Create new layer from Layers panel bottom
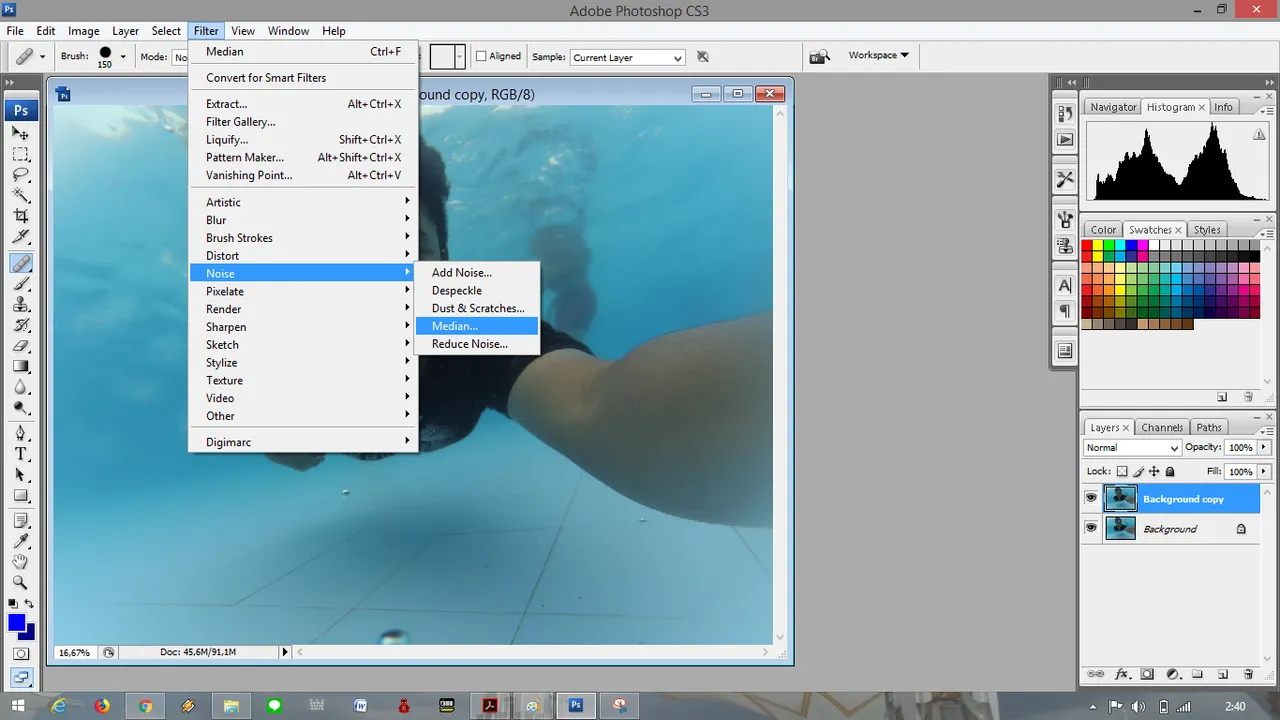The image size is (1280, 720). tap(1222, 675)
